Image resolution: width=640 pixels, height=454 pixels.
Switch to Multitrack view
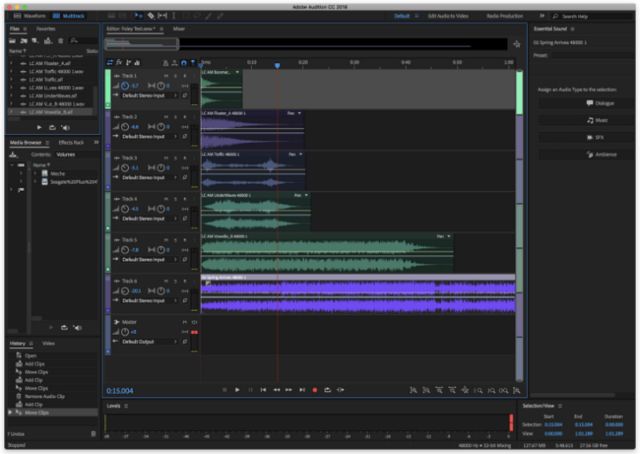pos(69,16)
